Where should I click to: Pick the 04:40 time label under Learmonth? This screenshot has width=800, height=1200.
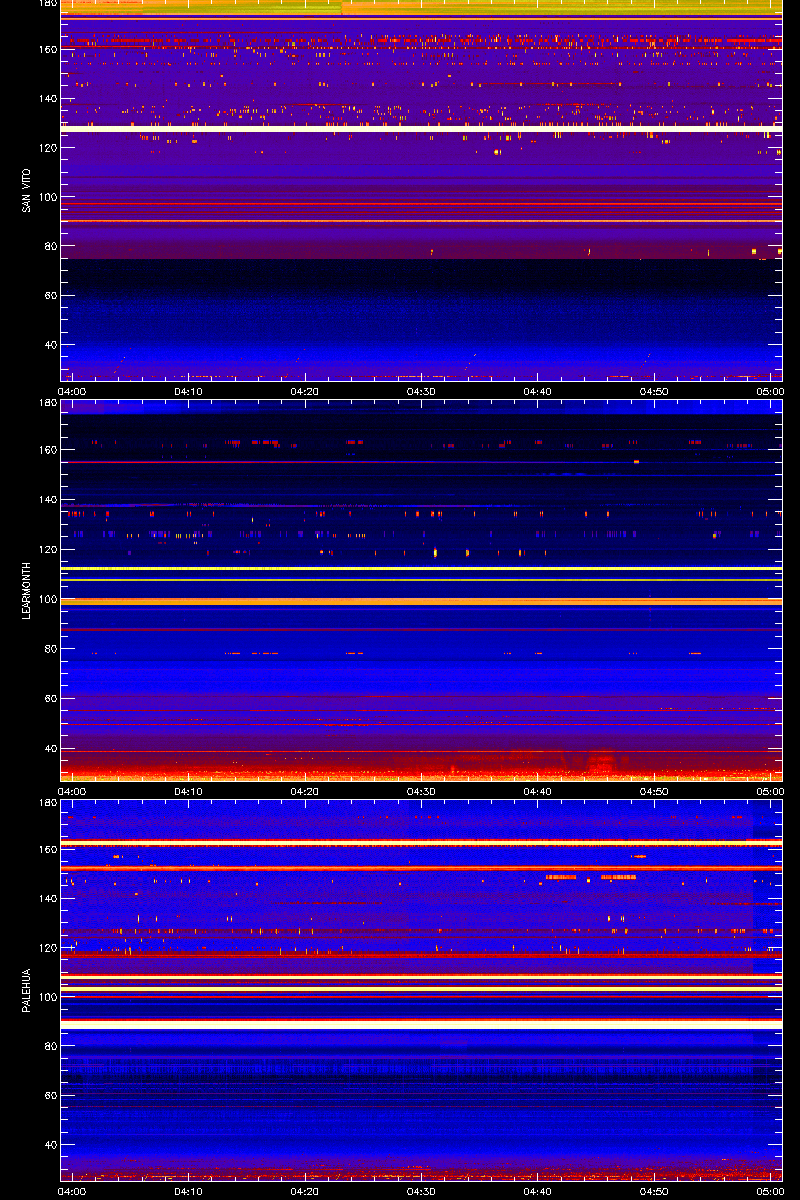point(538,791)
